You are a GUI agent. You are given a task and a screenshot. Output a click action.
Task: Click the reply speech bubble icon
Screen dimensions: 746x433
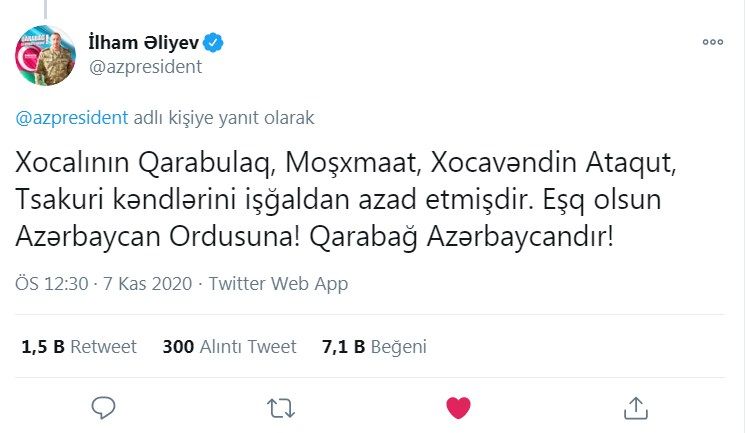(x=104, y=407)
